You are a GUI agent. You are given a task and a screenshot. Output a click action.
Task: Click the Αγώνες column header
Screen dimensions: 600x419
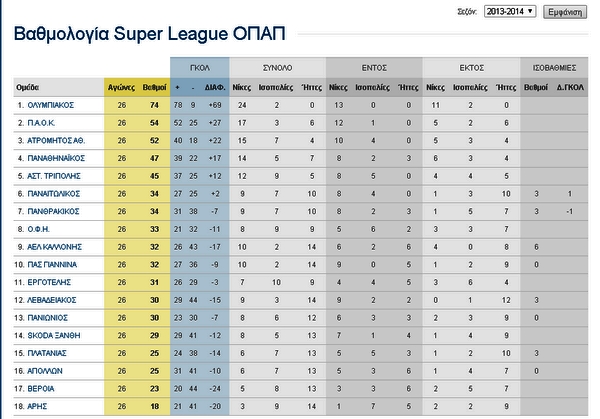[121, 87]
